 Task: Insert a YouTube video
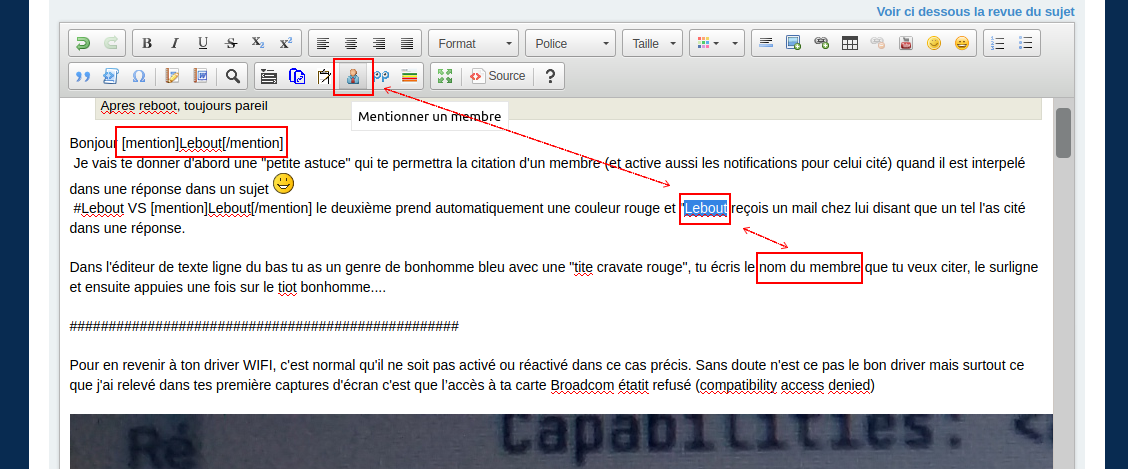906,44
